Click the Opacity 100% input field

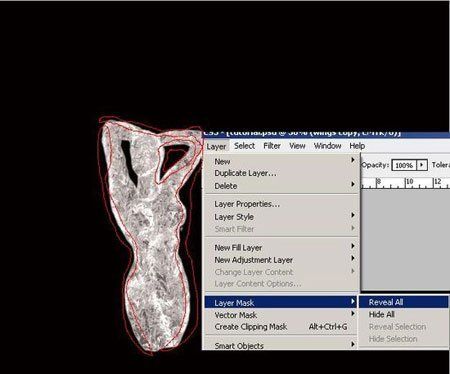pos(404,165)
